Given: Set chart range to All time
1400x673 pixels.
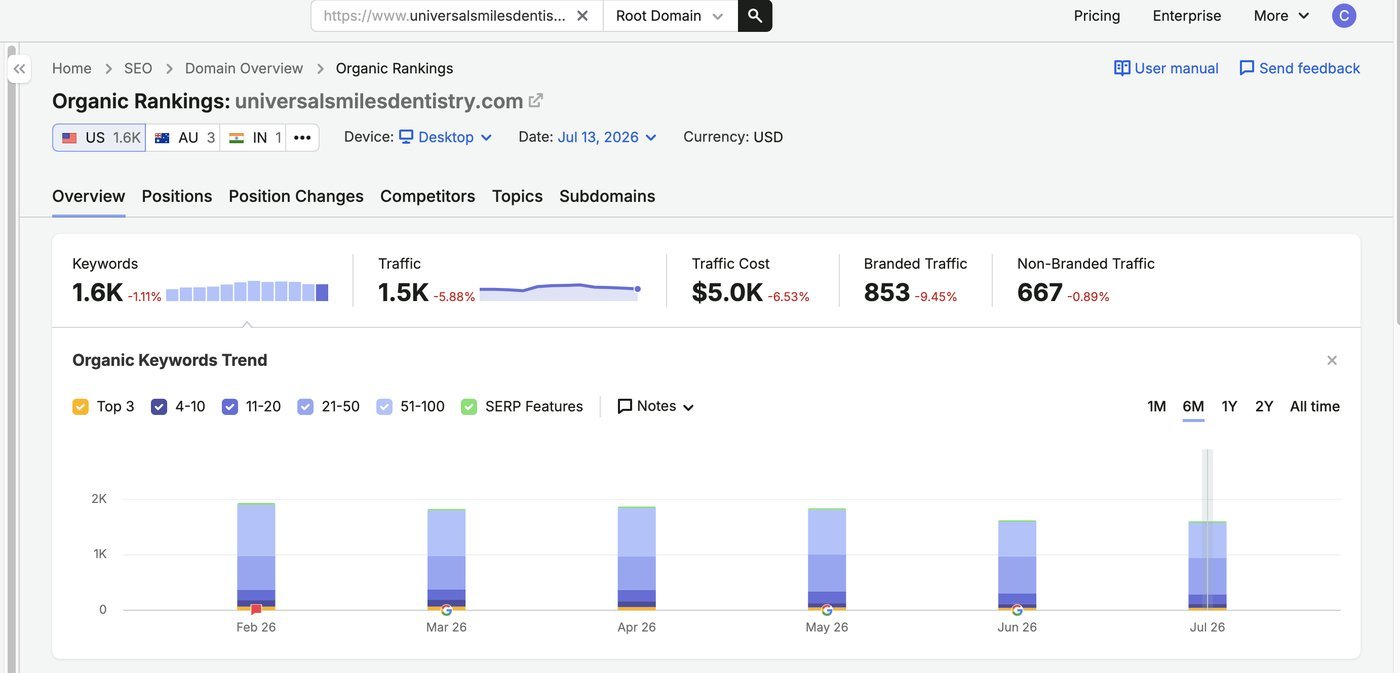Looking at the screenshot, I should pyautogui.click(x=1315, y=406).
